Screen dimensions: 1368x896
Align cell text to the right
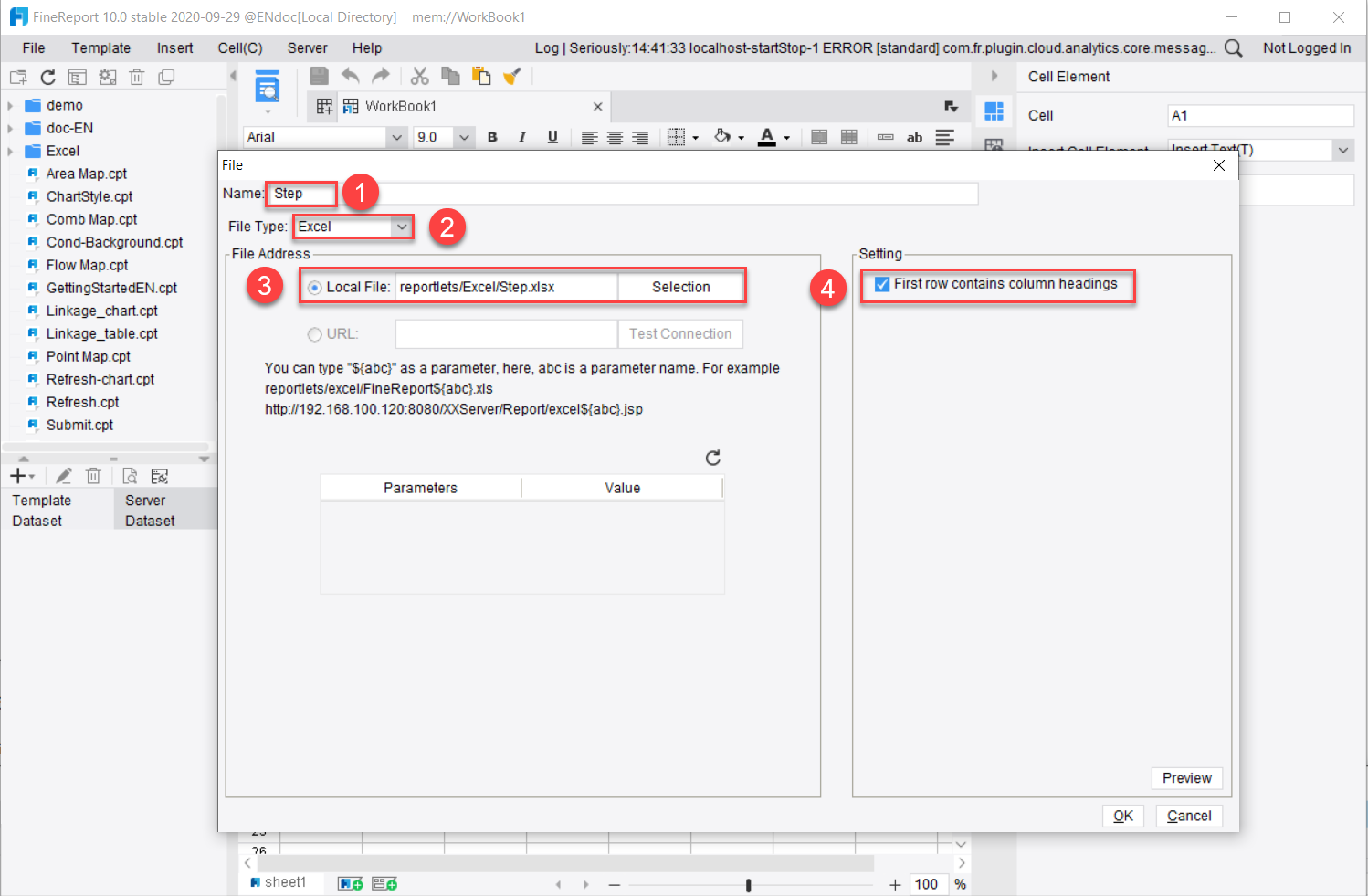(x=641, y=137)
